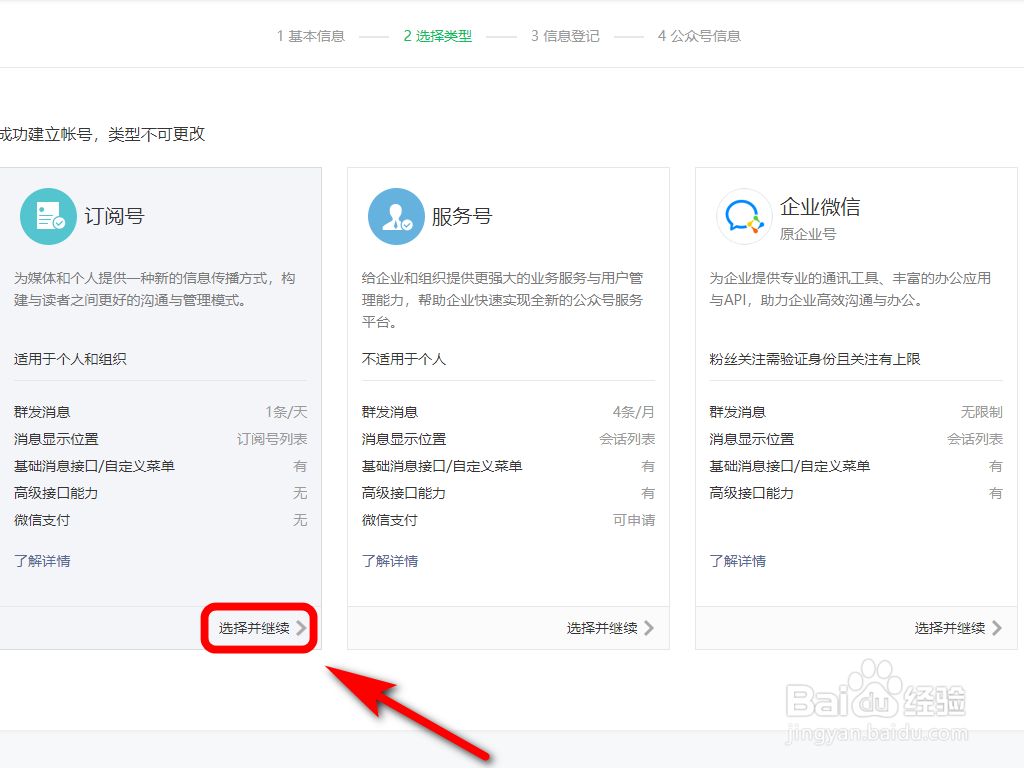This screenshot has width=1024, height=768.
Task: Click step 3 信息登记
Action: point(565,36)
